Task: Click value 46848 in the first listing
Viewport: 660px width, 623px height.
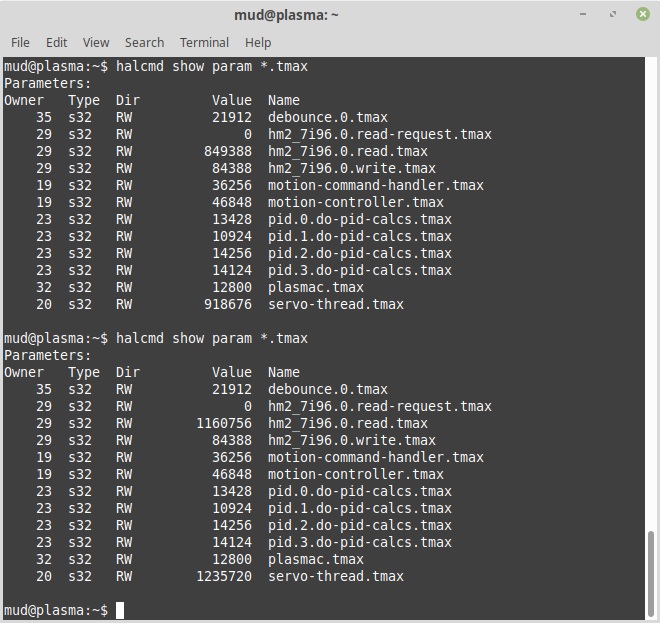Action: click(232, 202)
